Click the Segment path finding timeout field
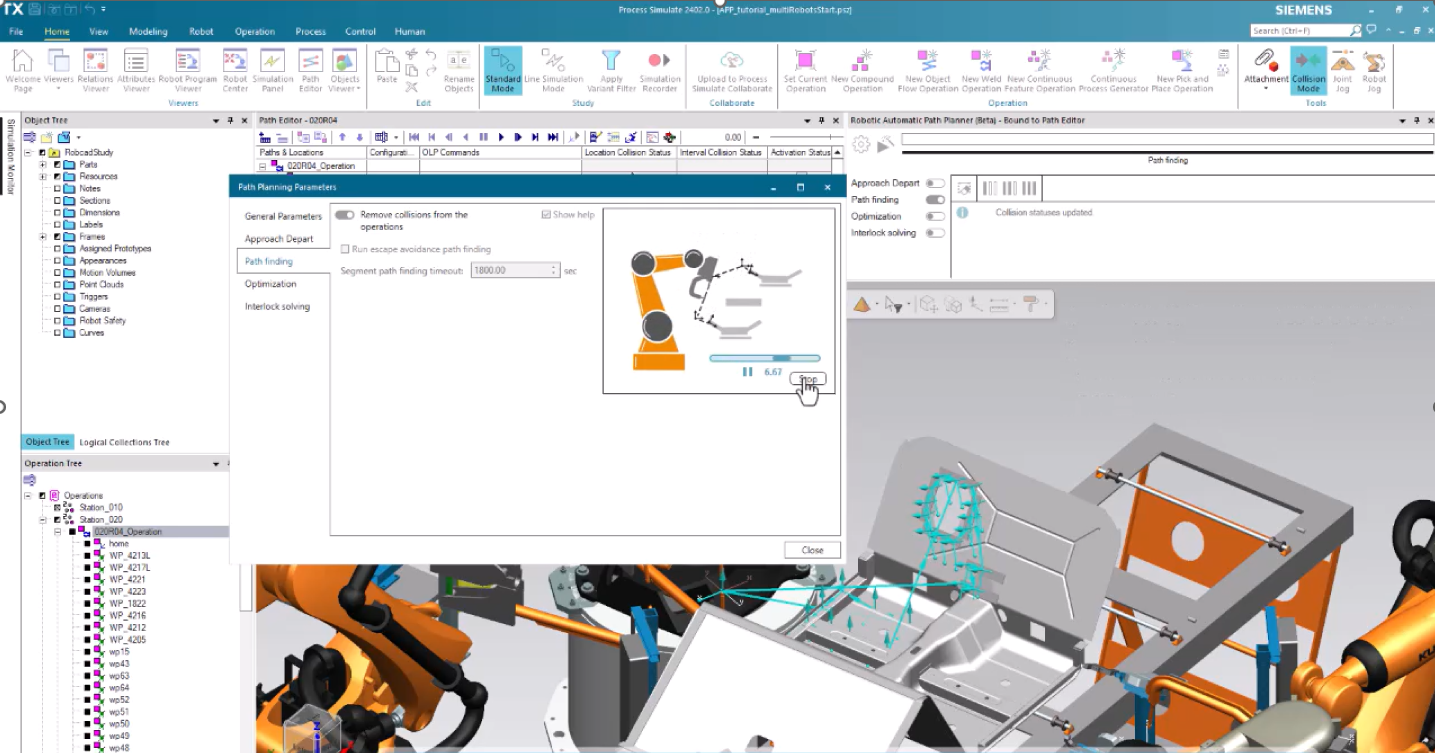 510,271
